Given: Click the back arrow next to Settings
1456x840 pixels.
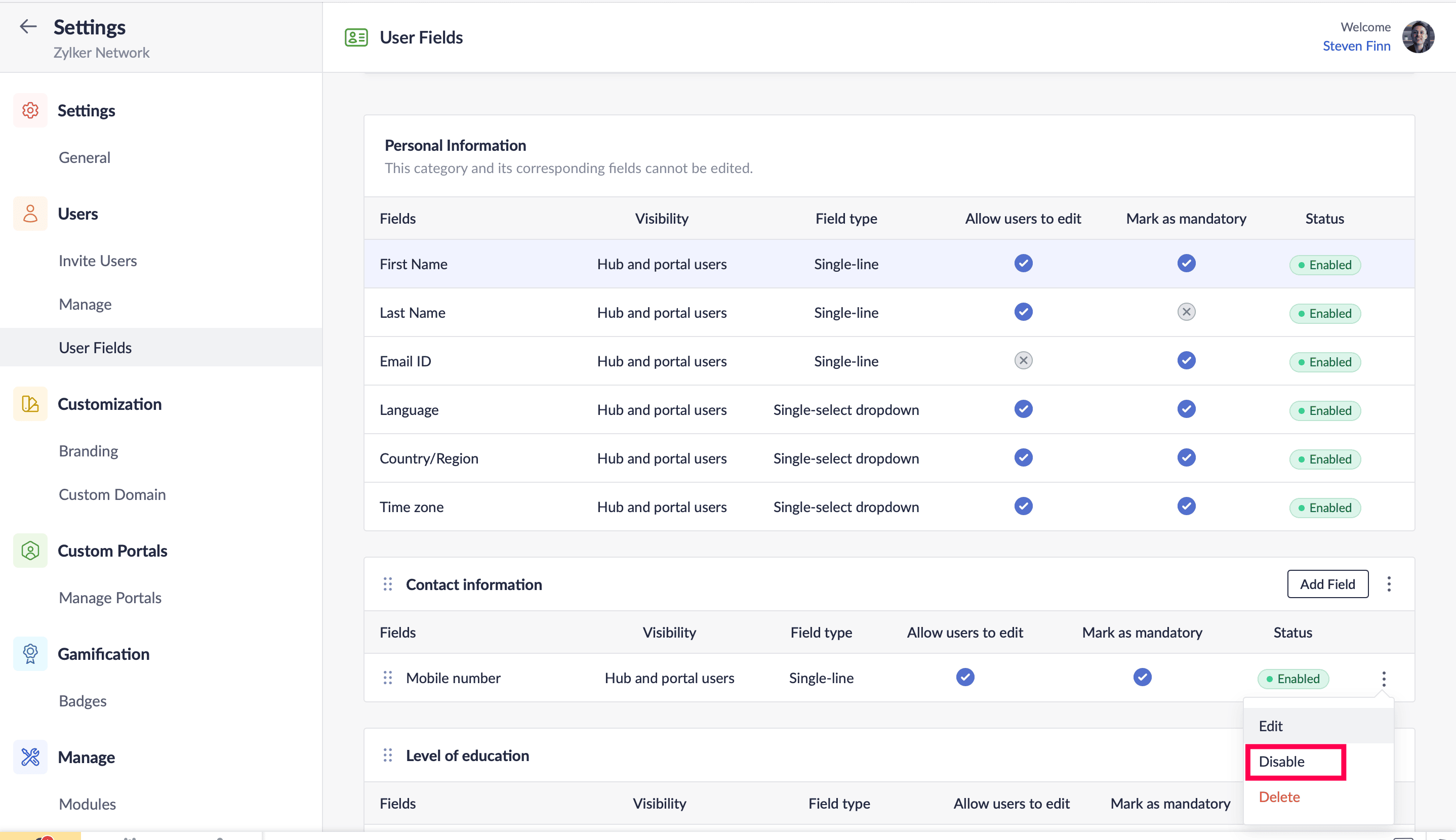Looking at the screenshot, I should [x=28, y=26].
